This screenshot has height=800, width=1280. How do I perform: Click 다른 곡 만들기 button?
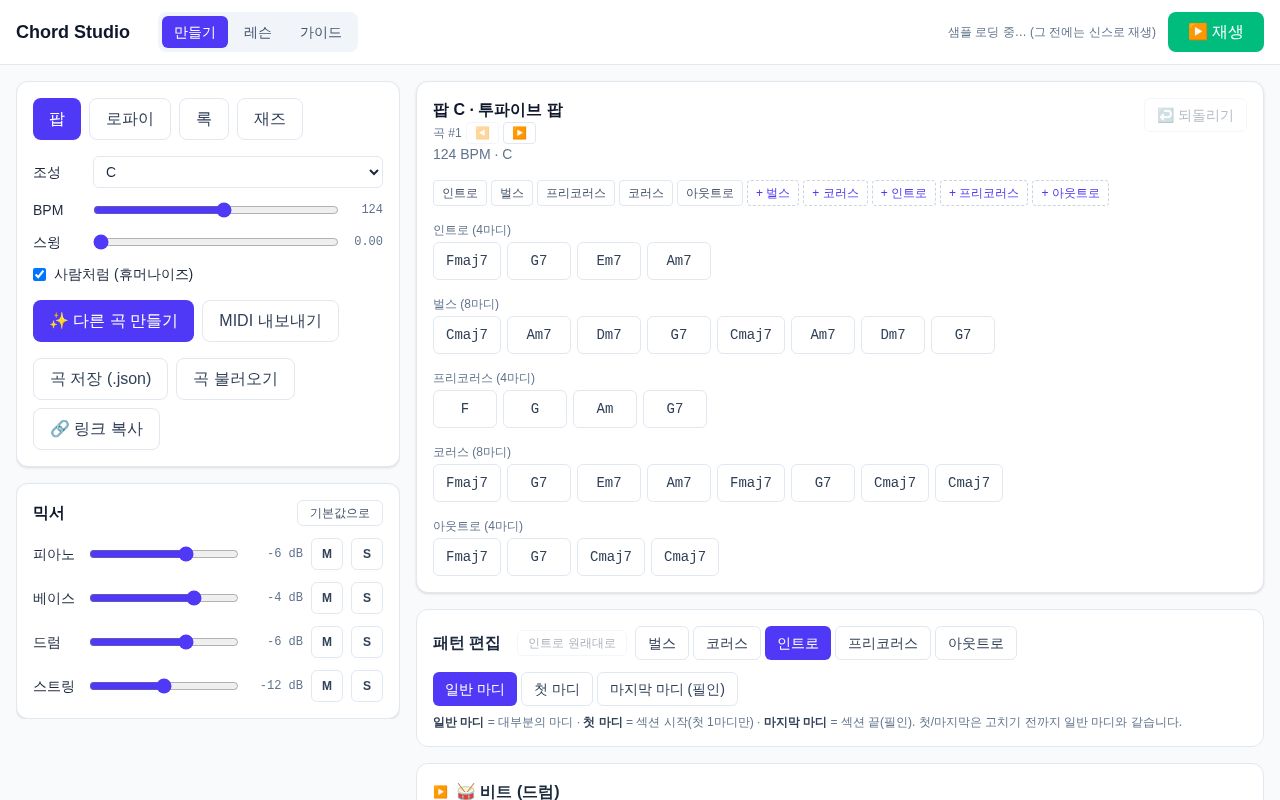click(113, 321)
